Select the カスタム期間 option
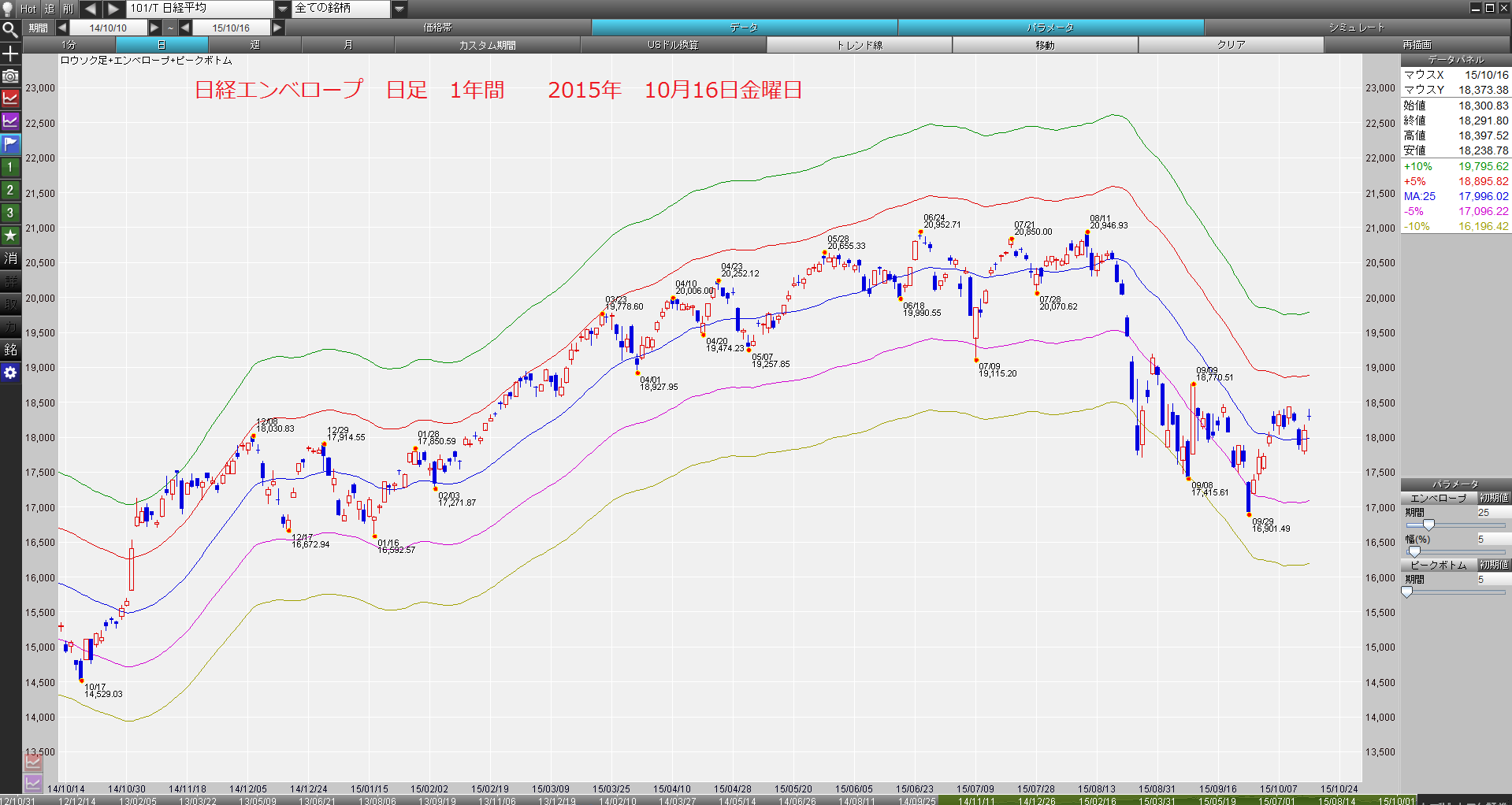This screenshot has height=805, width=1512. (x=488, y=45)
